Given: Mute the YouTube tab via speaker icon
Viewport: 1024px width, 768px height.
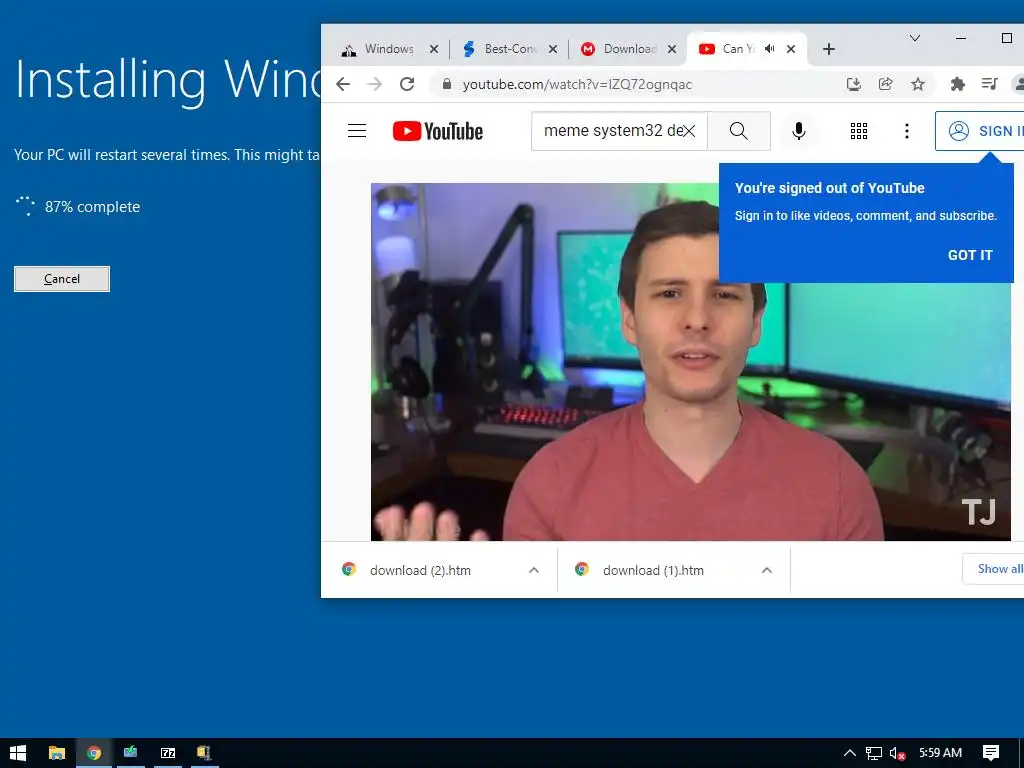Looking at the screenshot, I should 770,49.
